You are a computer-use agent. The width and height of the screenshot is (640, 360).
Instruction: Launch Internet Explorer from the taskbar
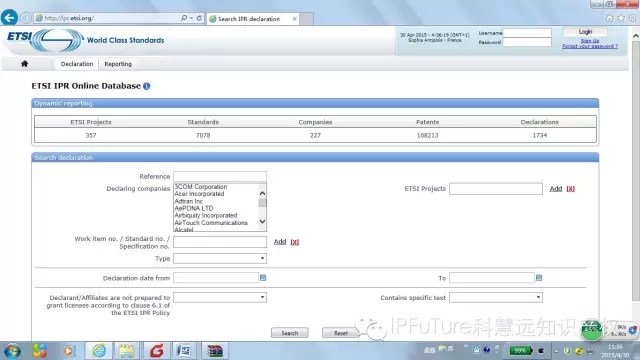[x=99, y=351]
